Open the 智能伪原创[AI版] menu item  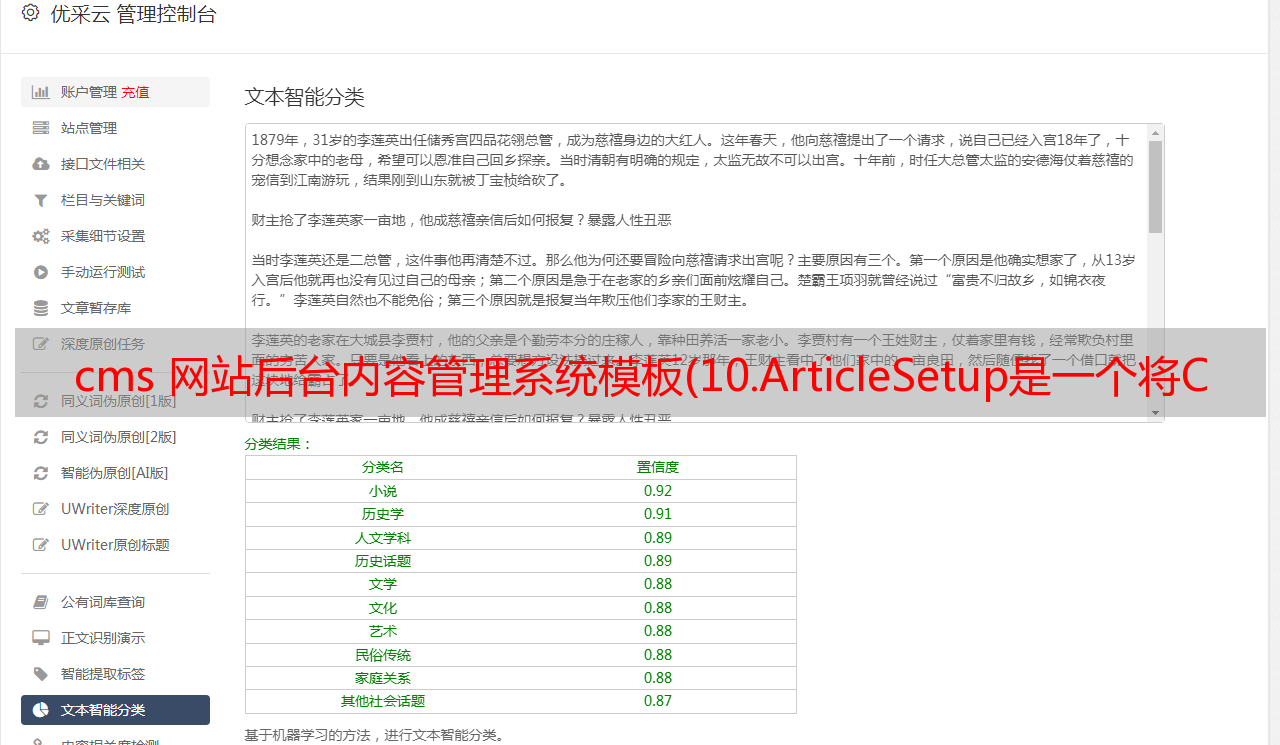(114, 473)
